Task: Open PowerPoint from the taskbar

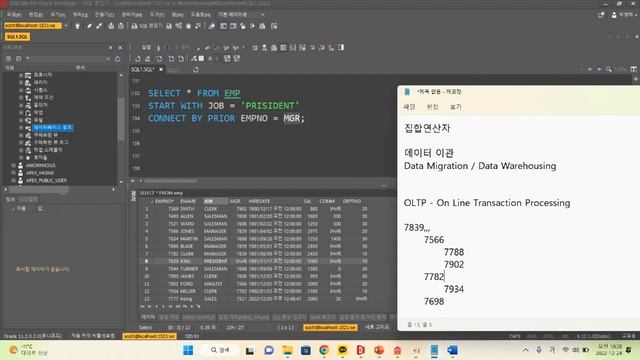Action: pyautogui.click(x=379, y=350)
